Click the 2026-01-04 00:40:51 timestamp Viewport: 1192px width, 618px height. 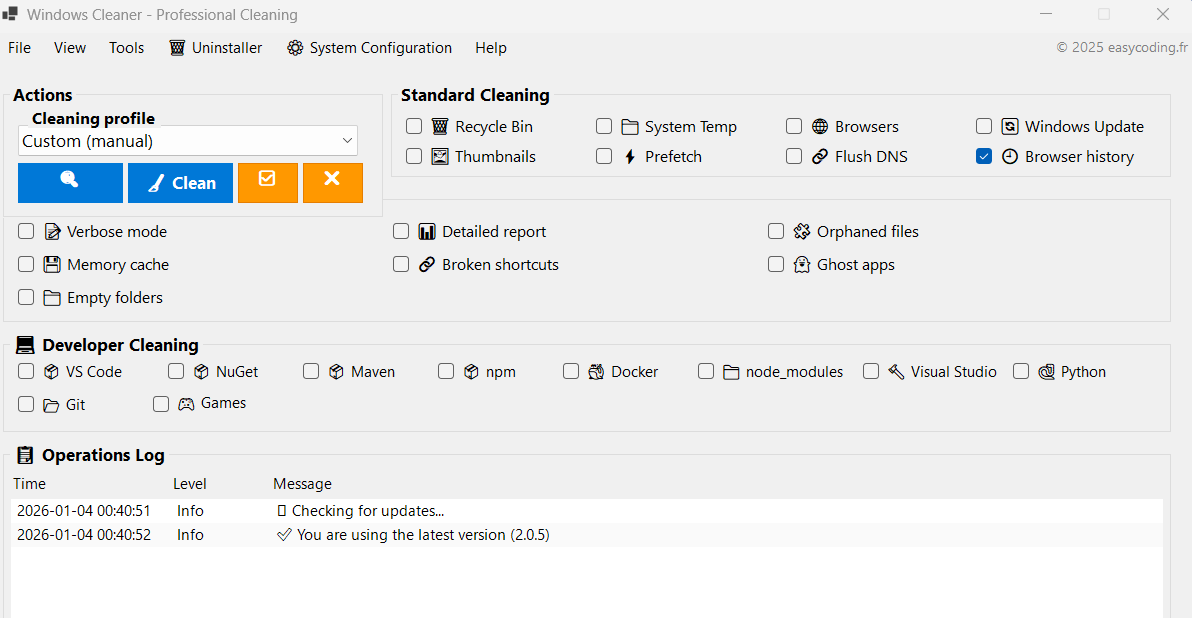point(84,511)
